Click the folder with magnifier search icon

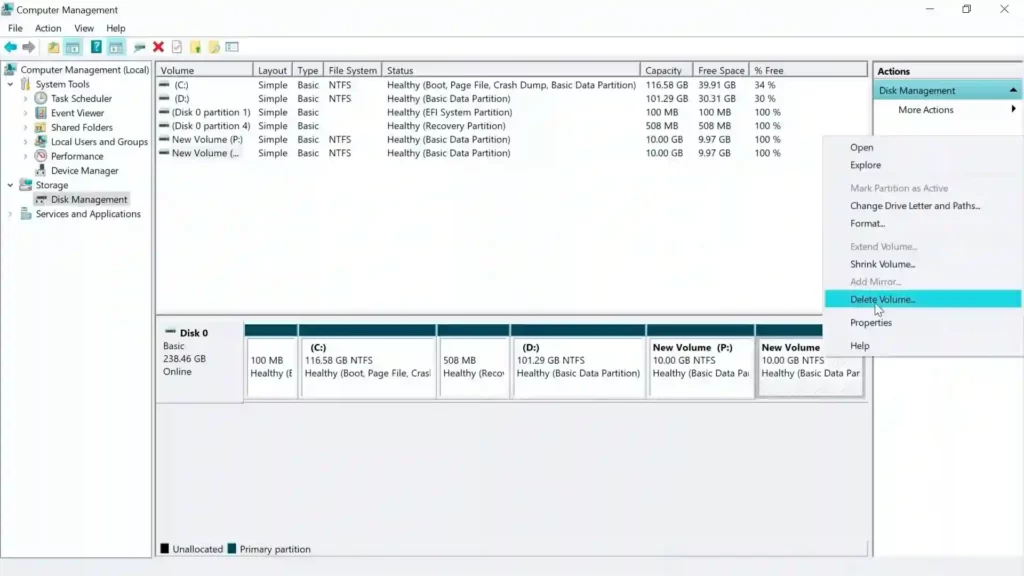click(214, 47)
